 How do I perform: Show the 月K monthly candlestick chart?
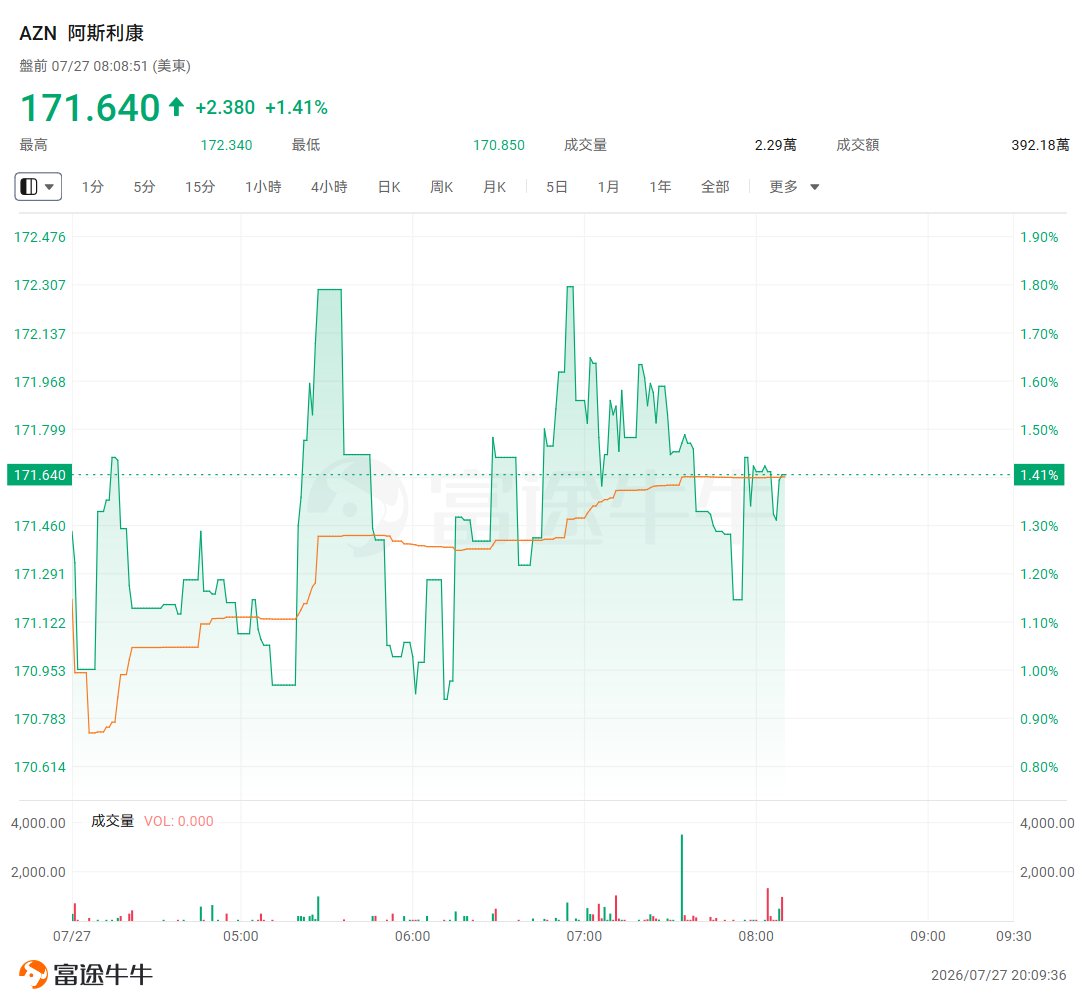[495, 187]
